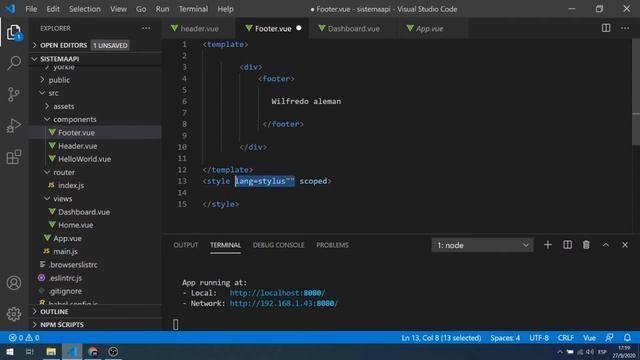This screenshot has width=640, height=360.
Task: Kill terminal with trash icon
Action: click(586, 245)
